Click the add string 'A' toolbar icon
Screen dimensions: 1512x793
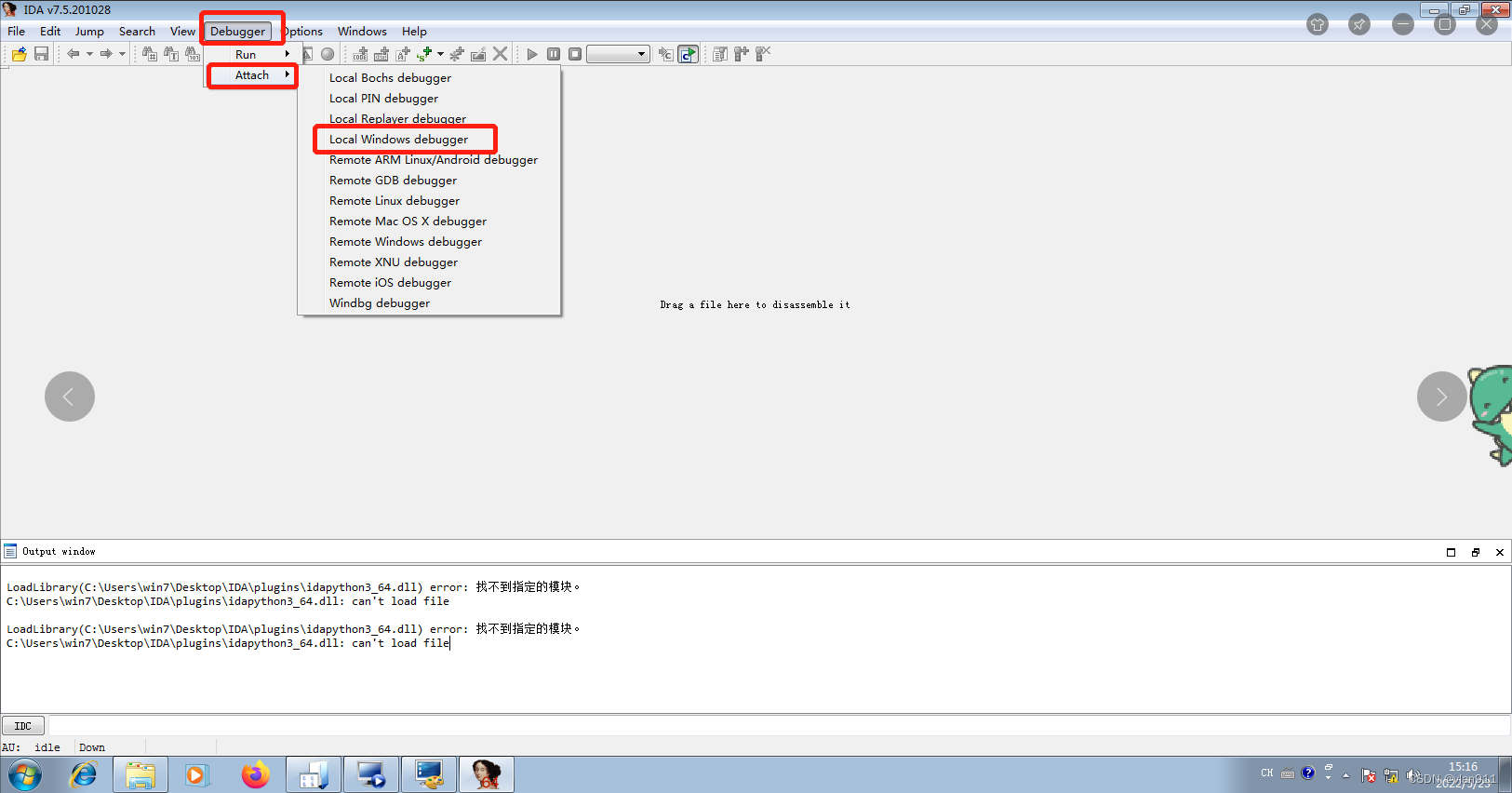point(403,54)
